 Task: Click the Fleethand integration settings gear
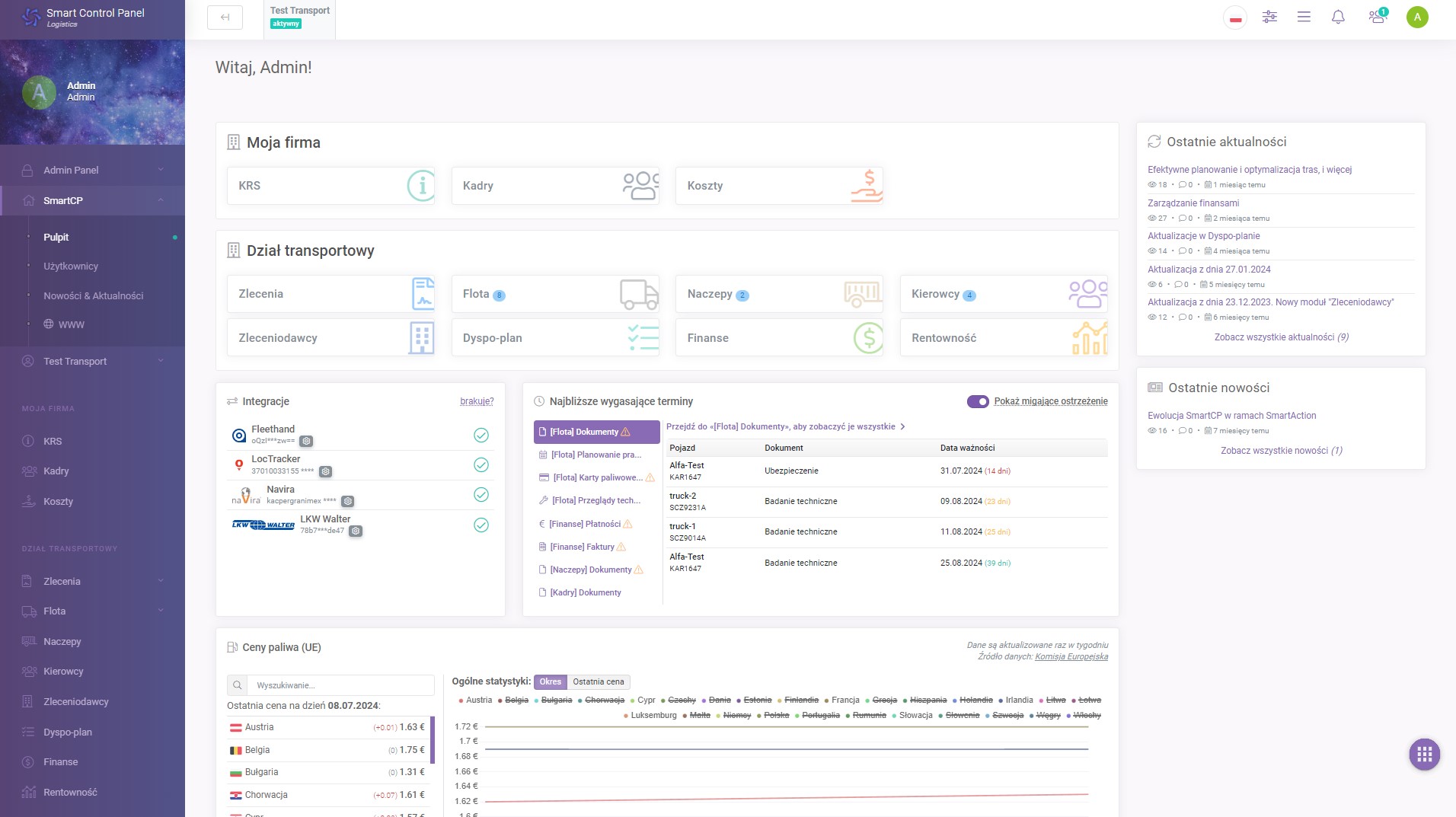306,442
